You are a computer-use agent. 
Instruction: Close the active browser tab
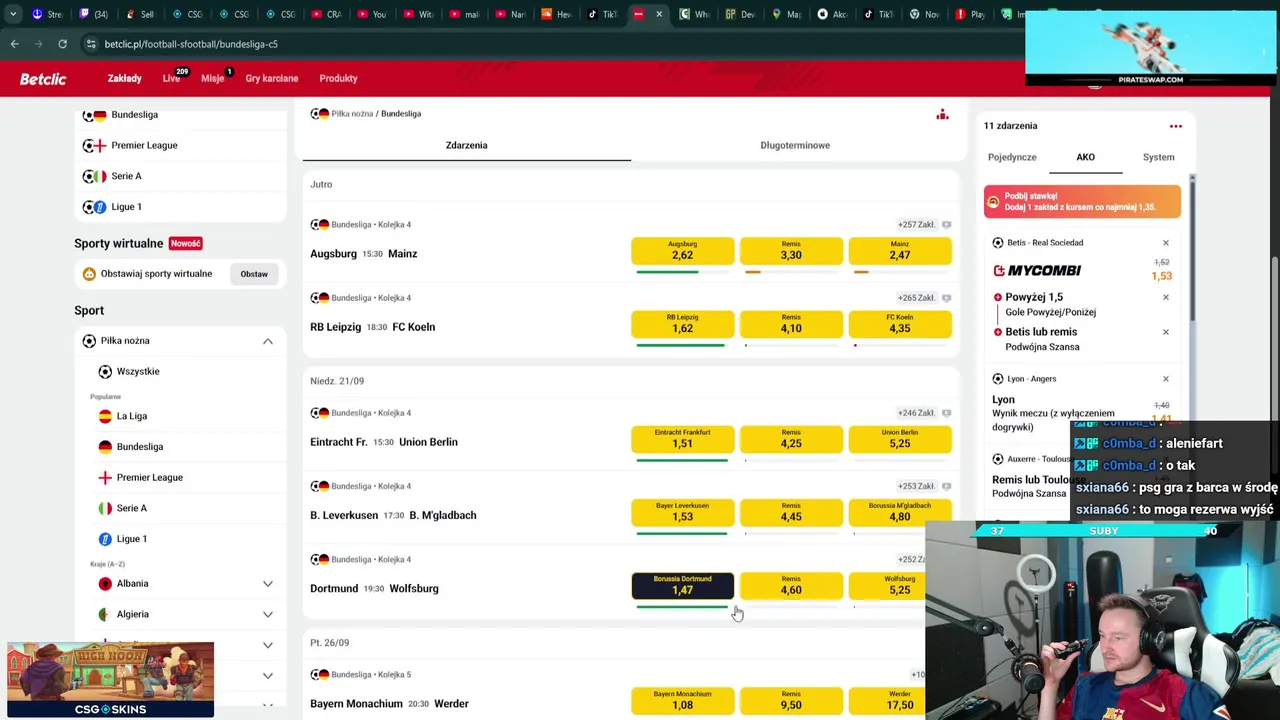(x=658, y=14)
